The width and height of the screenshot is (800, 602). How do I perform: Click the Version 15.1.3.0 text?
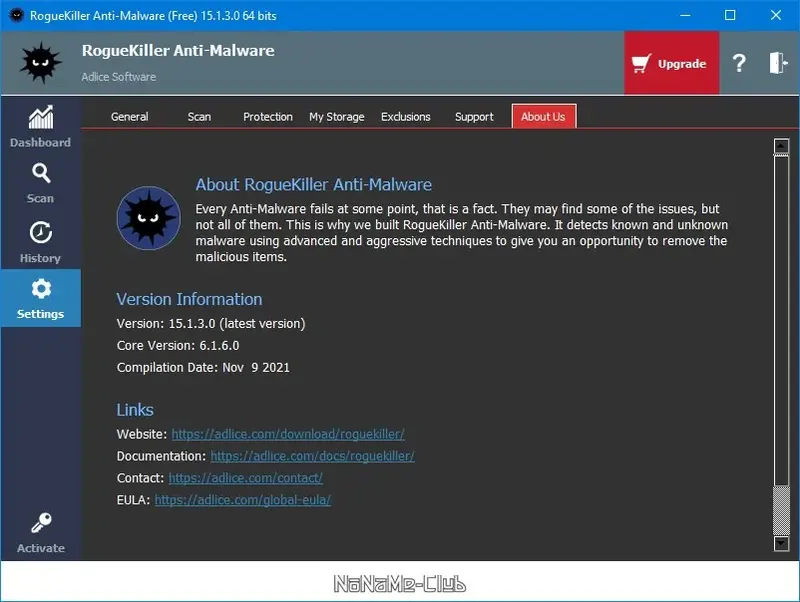coord(211,323)
